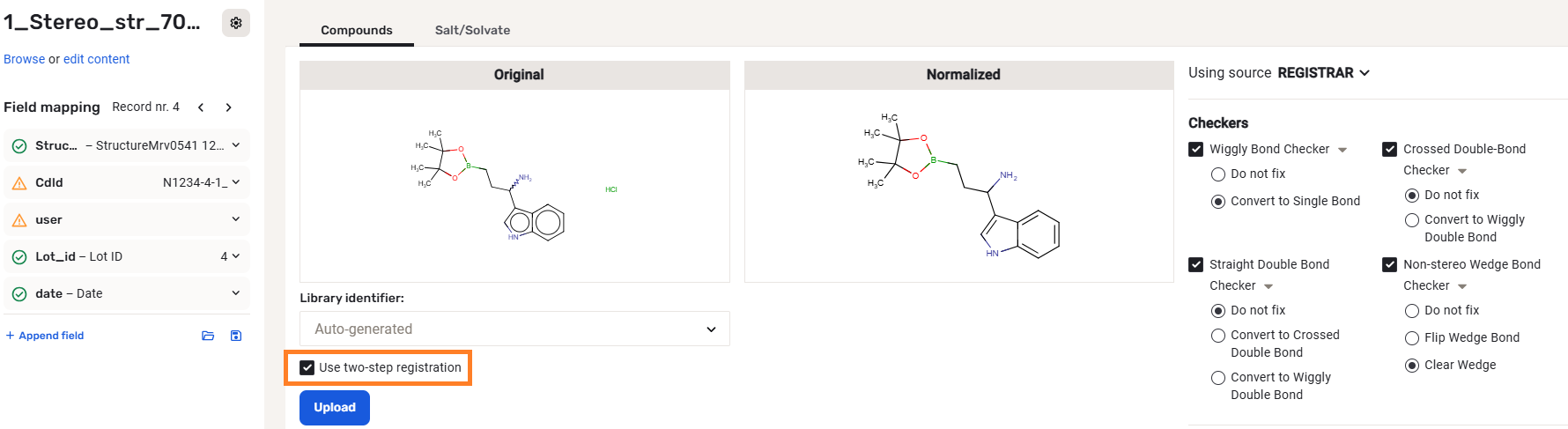Go to previous record arrow
The width and height of the screenshot is (1568, 429).
coord(201,107)
